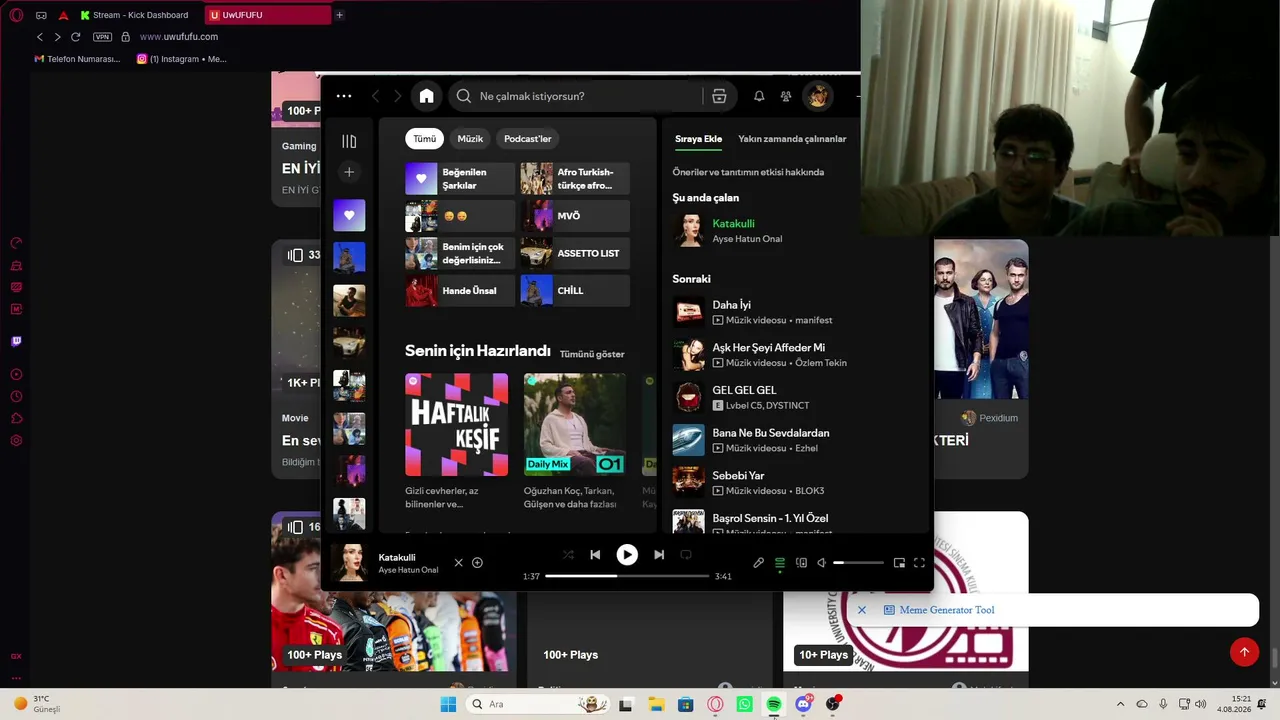This screenshot has height=720, width=1280.
Task: Go to Spotify Home via house icon
Action: [x=426, y=96]
